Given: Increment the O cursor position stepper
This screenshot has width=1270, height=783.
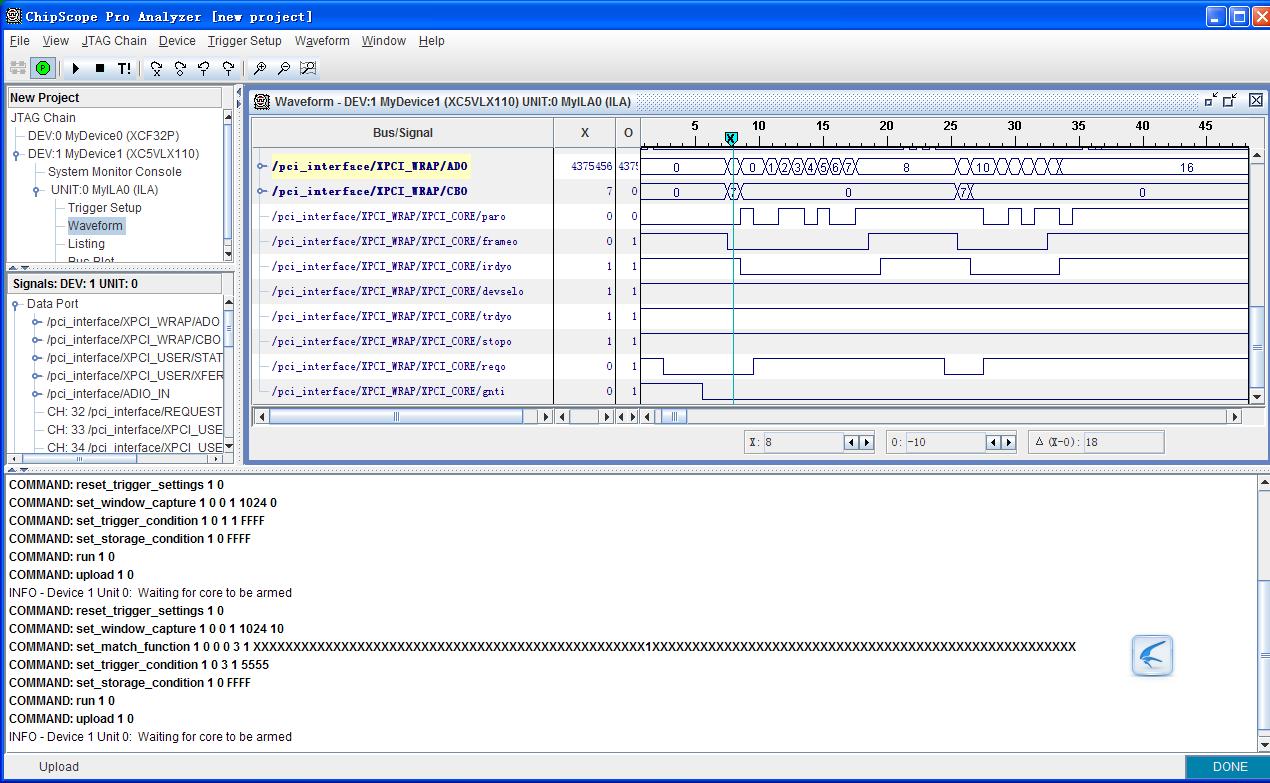Looking at the screenshot, I should click(x=1008, y=442).
